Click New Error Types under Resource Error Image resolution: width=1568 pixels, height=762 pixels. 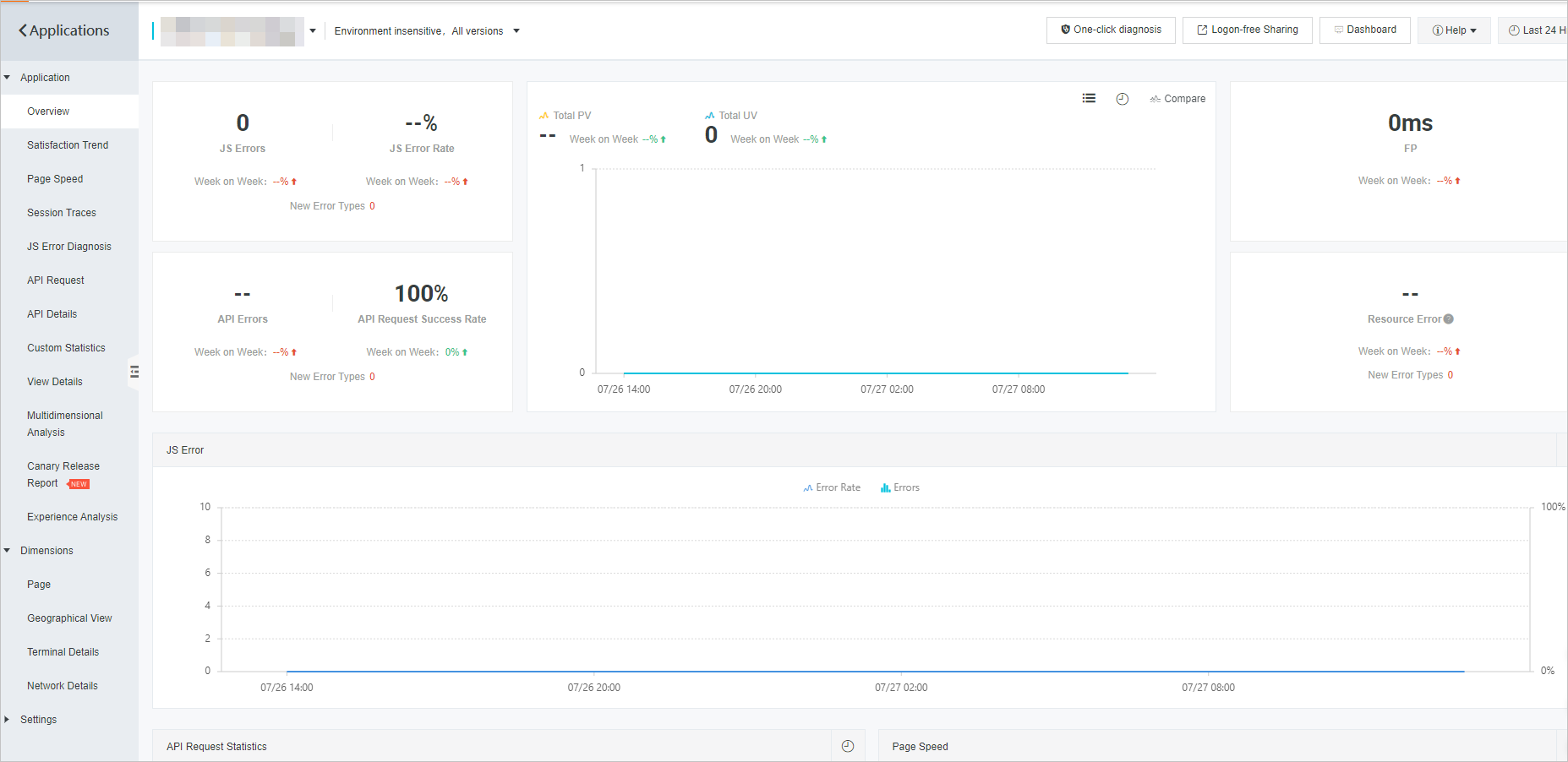tap(1411, 375)
